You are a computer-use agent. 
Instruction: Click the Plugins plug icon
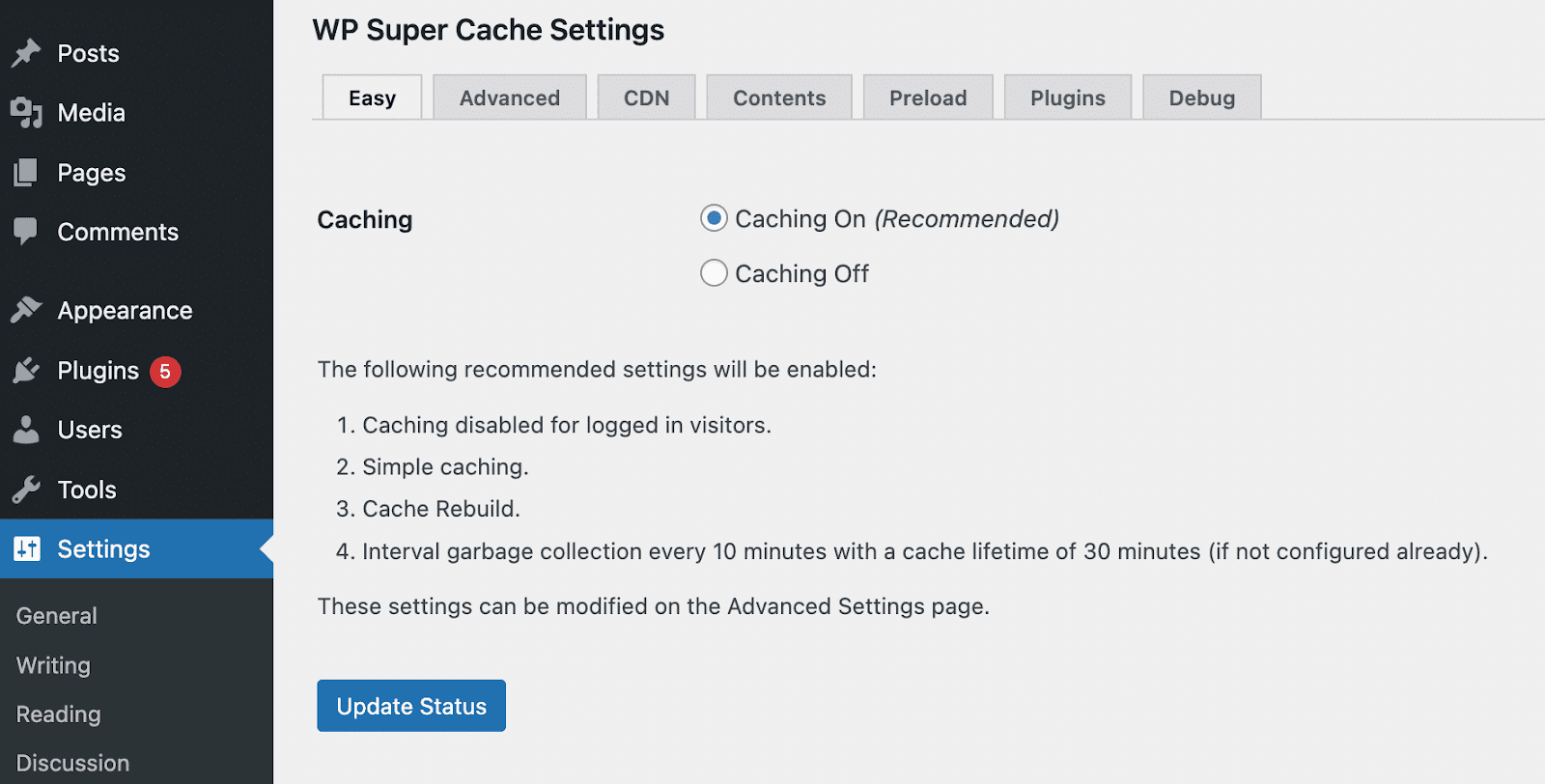[27, 370]
